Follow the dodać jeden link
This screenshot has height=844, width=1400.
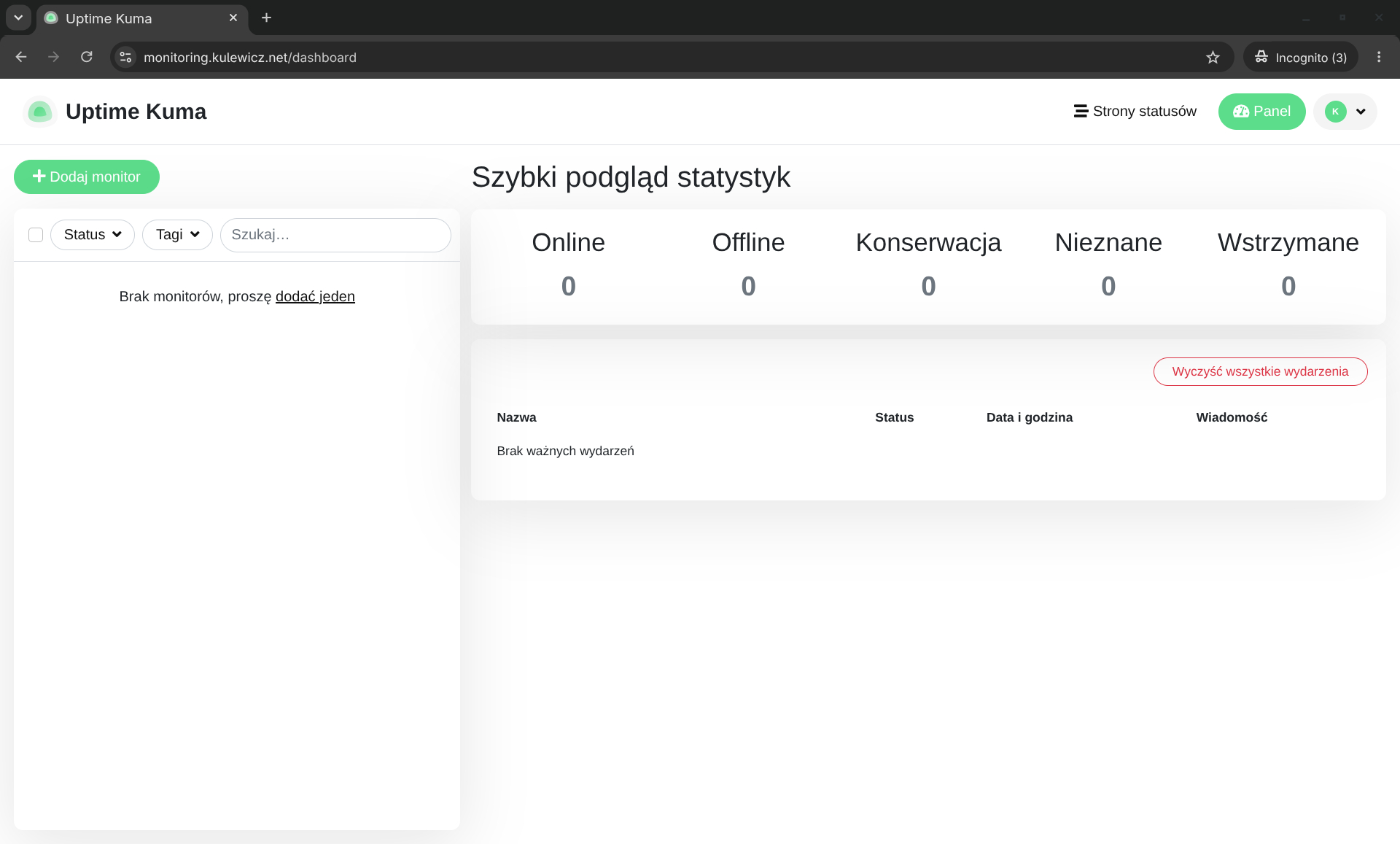tap(315, 296)
